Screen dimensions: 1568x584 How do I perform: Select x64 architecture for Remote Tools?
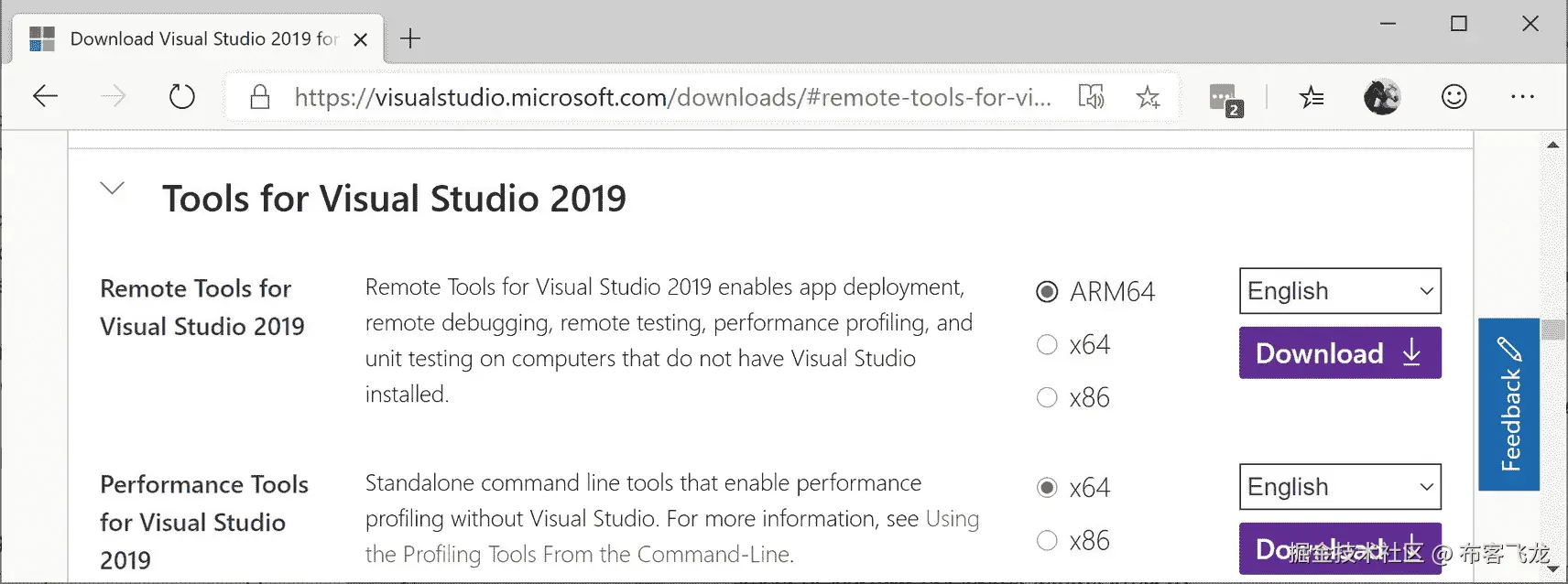[1047, 345]
